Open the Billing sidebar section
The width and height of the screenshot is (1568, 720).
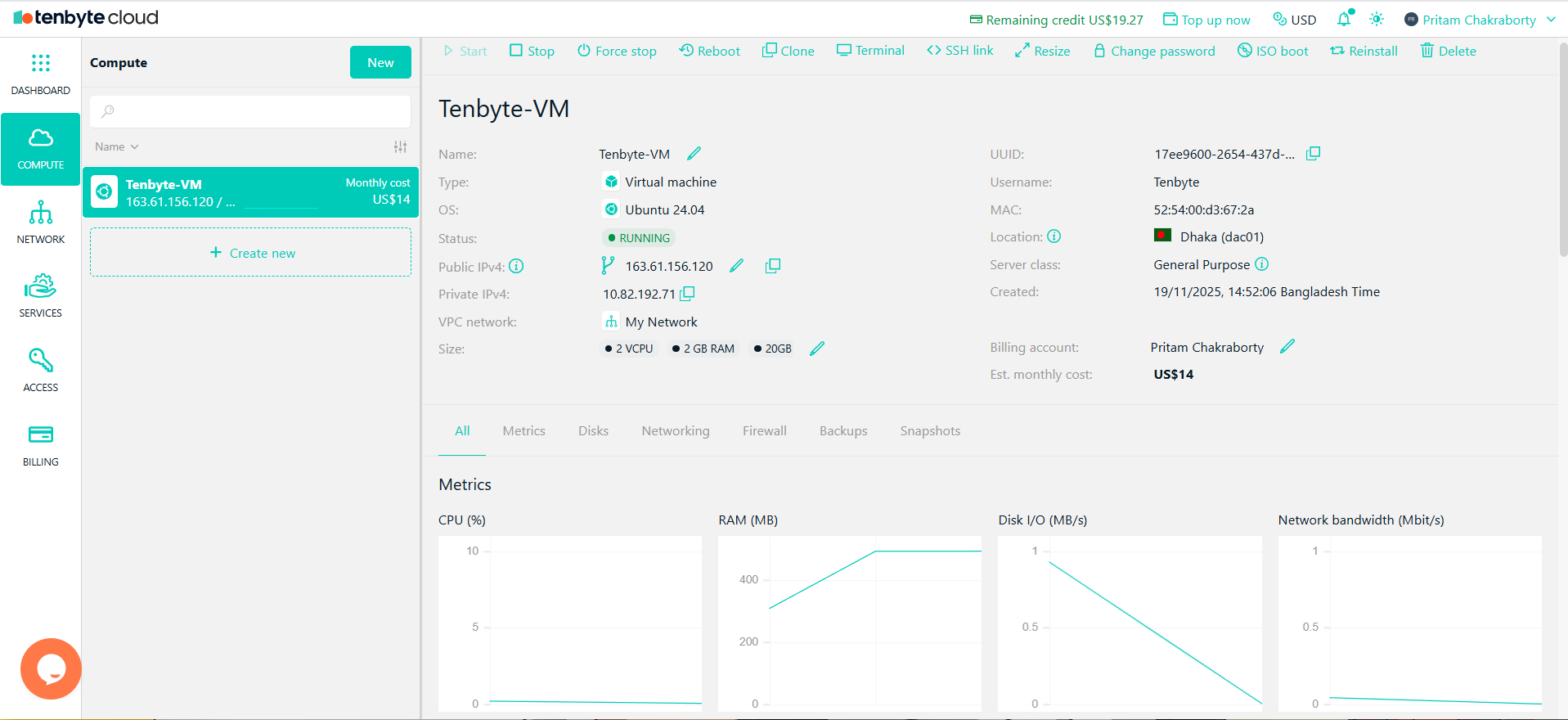point(40,445)
